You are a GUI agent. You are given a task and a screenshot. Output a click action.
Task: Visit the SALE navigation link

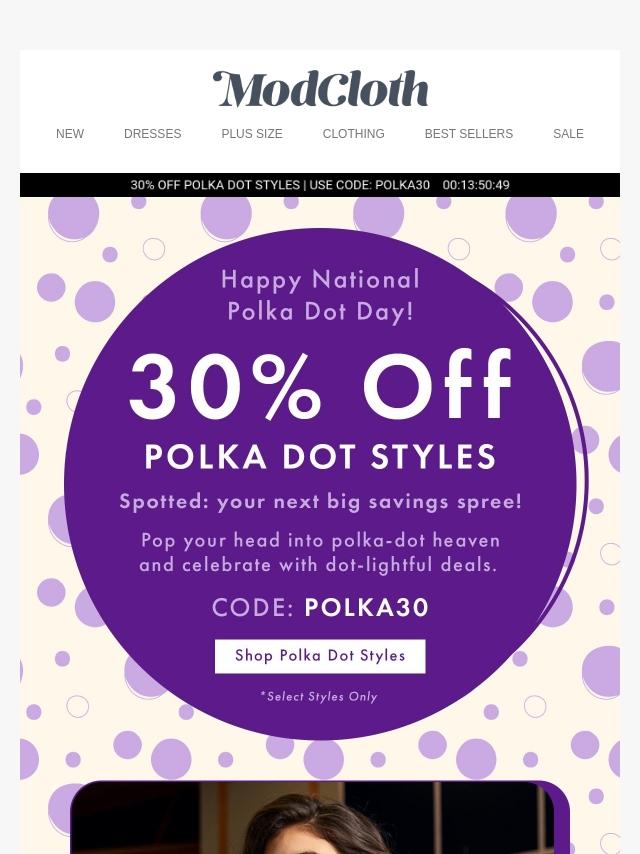[x=568, y=133]
